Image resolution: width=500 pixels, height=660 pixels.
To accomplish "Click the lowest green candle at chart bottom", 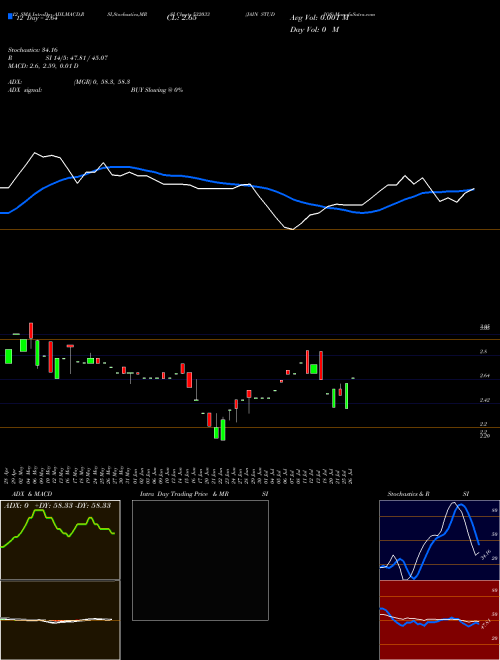I will coord(223,430).
